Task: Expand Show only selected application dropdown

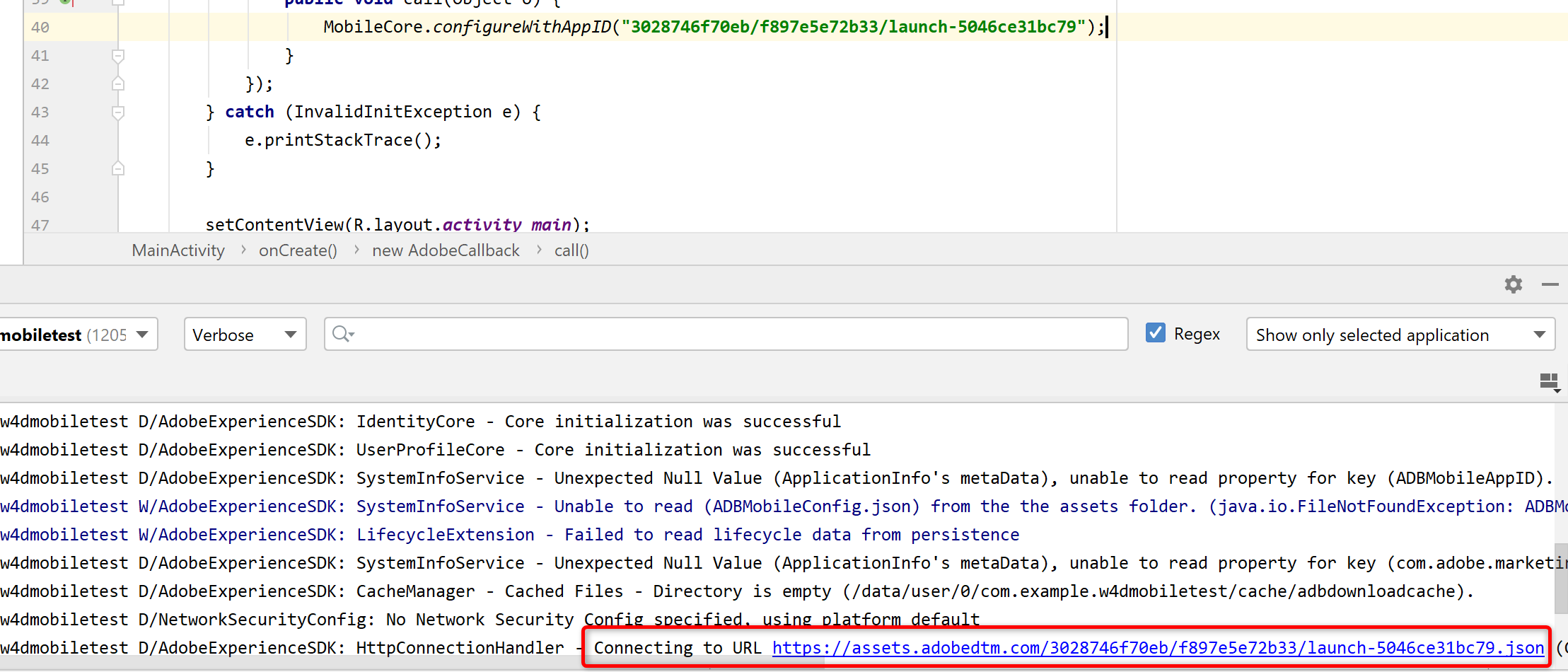Action: click(1400, 335)
